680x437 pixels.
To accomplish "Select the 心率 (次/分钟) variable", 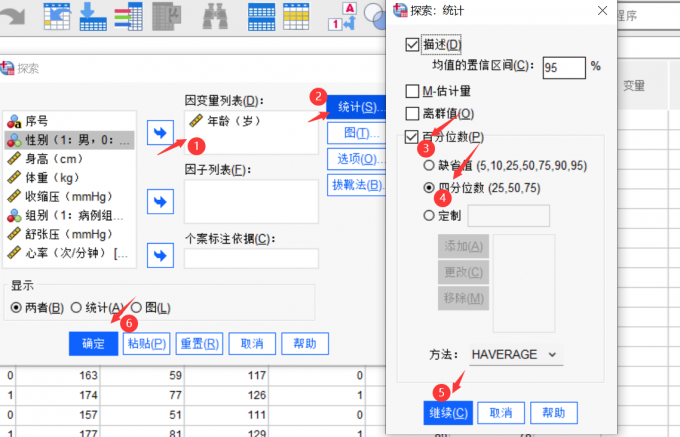I will coord(69,253).
